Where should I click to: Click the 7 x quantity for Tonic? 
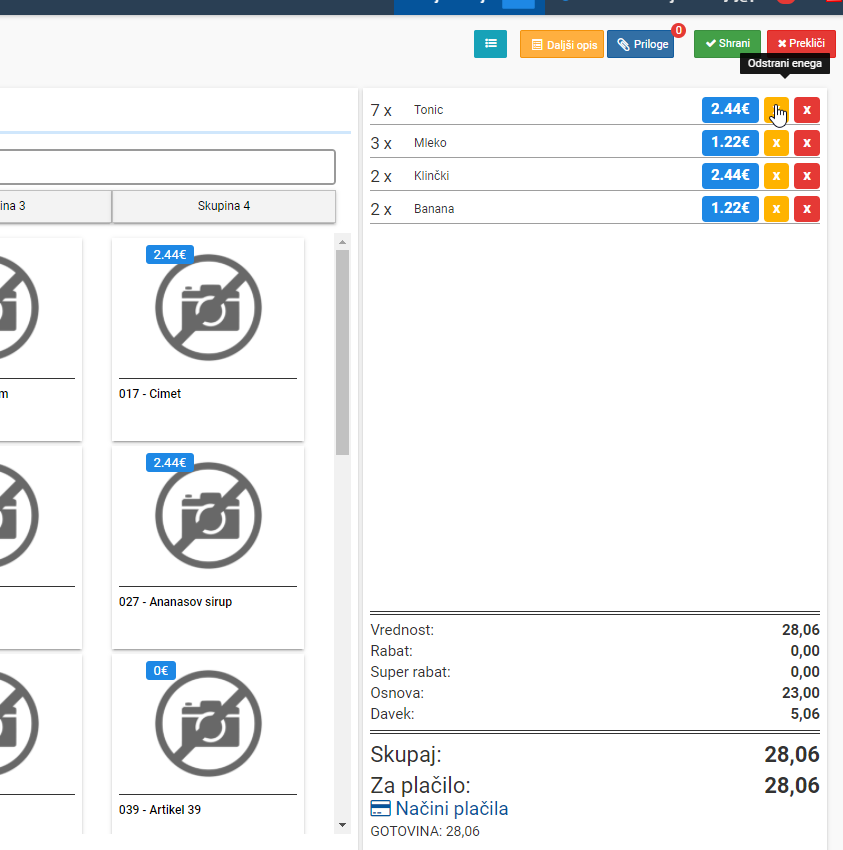tap(381, 111)
